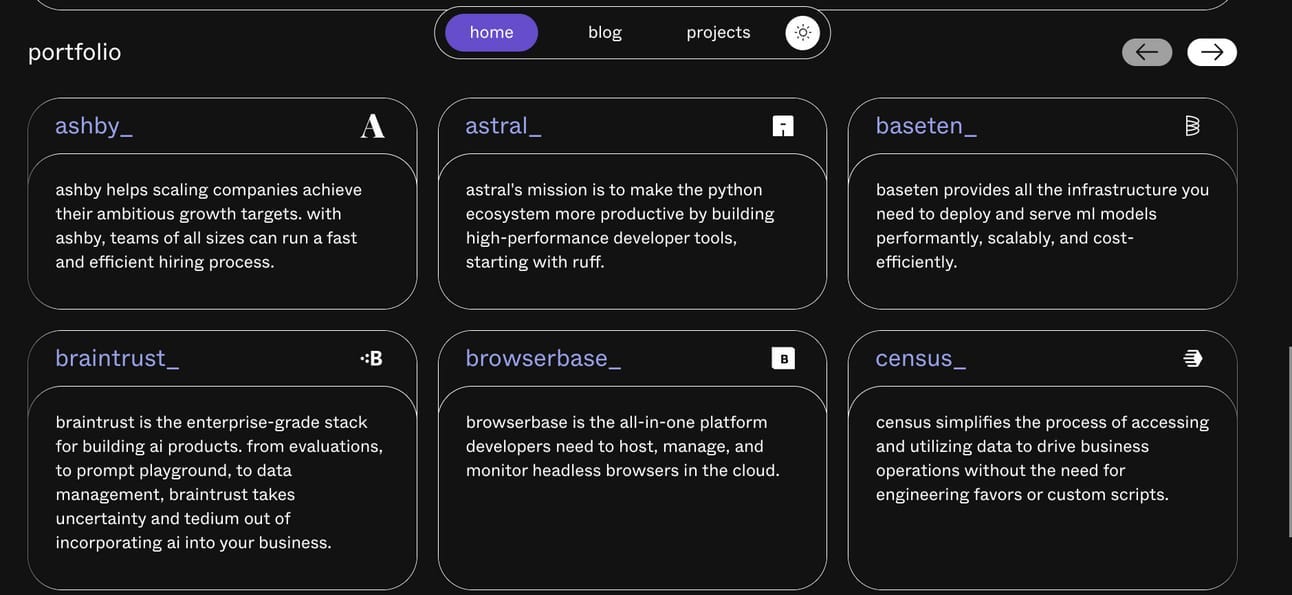This screenshot has height=595, width=1292.
Task: Click the browserbase headless browsers description
Action: [622, 446]
